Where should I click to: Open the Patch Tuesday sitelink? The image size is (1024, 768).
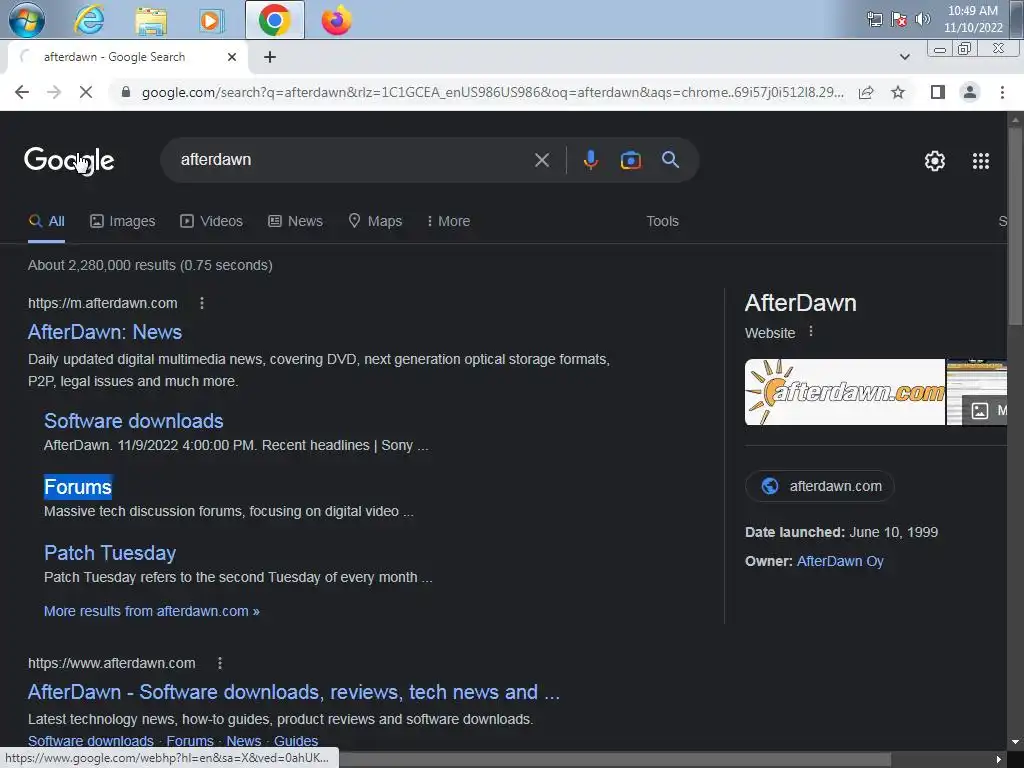tap(110, 553)
